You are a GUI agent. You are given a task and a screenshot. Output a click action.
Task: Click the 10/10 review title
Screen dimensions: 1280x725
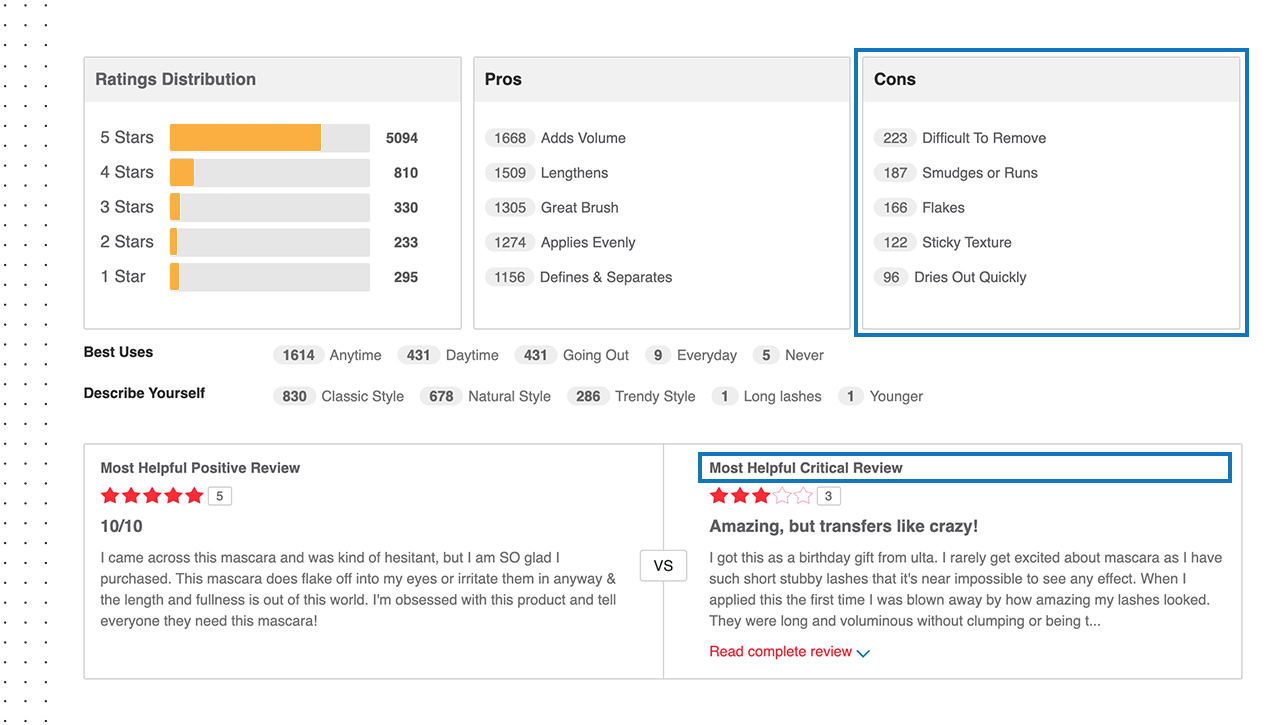(x=122, y=526)
